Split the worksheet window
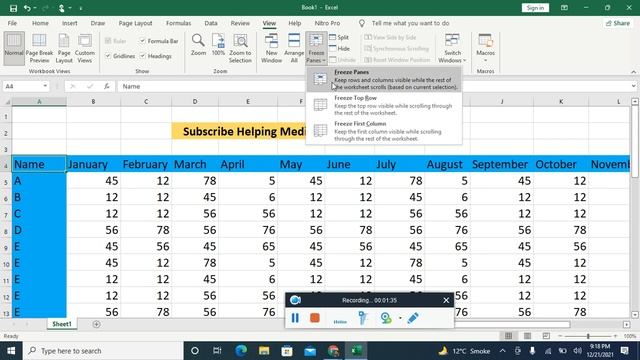640x360 pixels. (x=339, y=37)
